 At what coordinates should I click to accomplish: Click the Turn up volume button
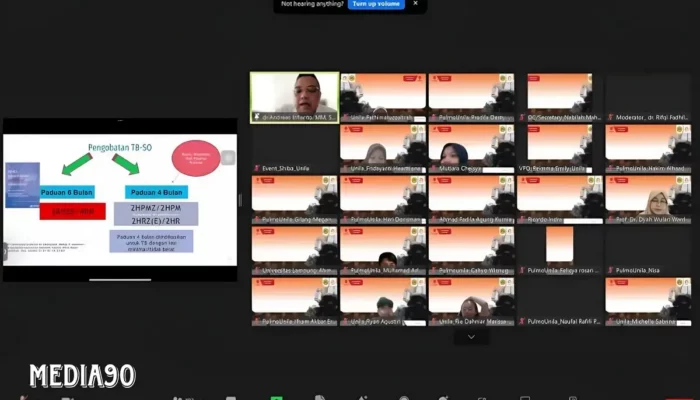(376, 5)
